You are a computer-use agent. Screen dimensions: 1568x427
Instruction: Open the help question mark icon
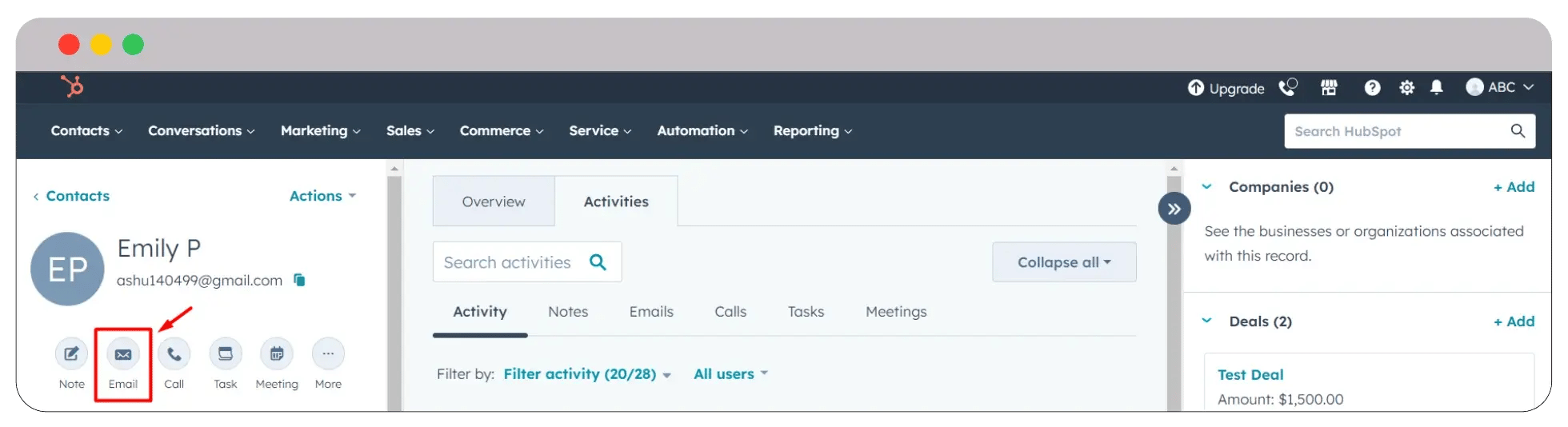coord(1372,88)
